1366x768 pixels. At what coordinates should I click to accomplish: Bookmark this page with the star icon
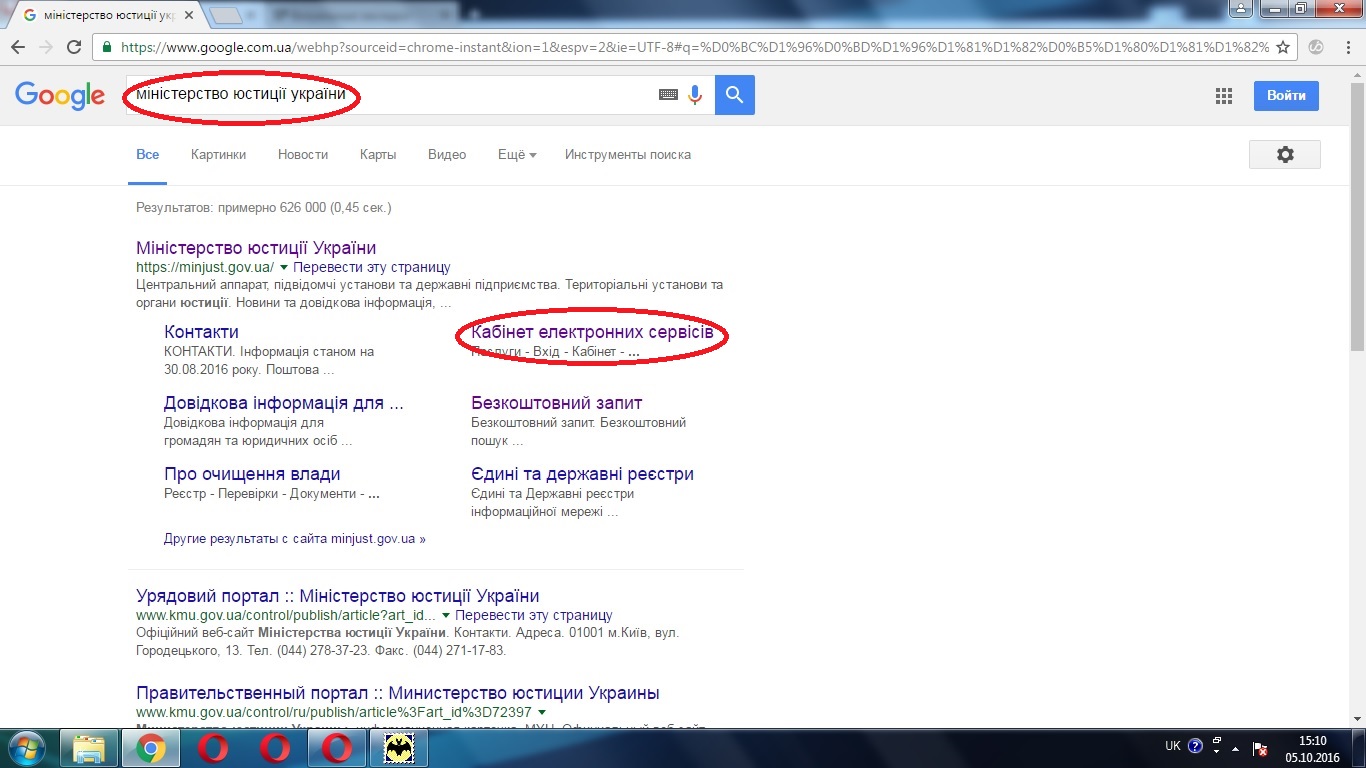tap(1283, 47)
